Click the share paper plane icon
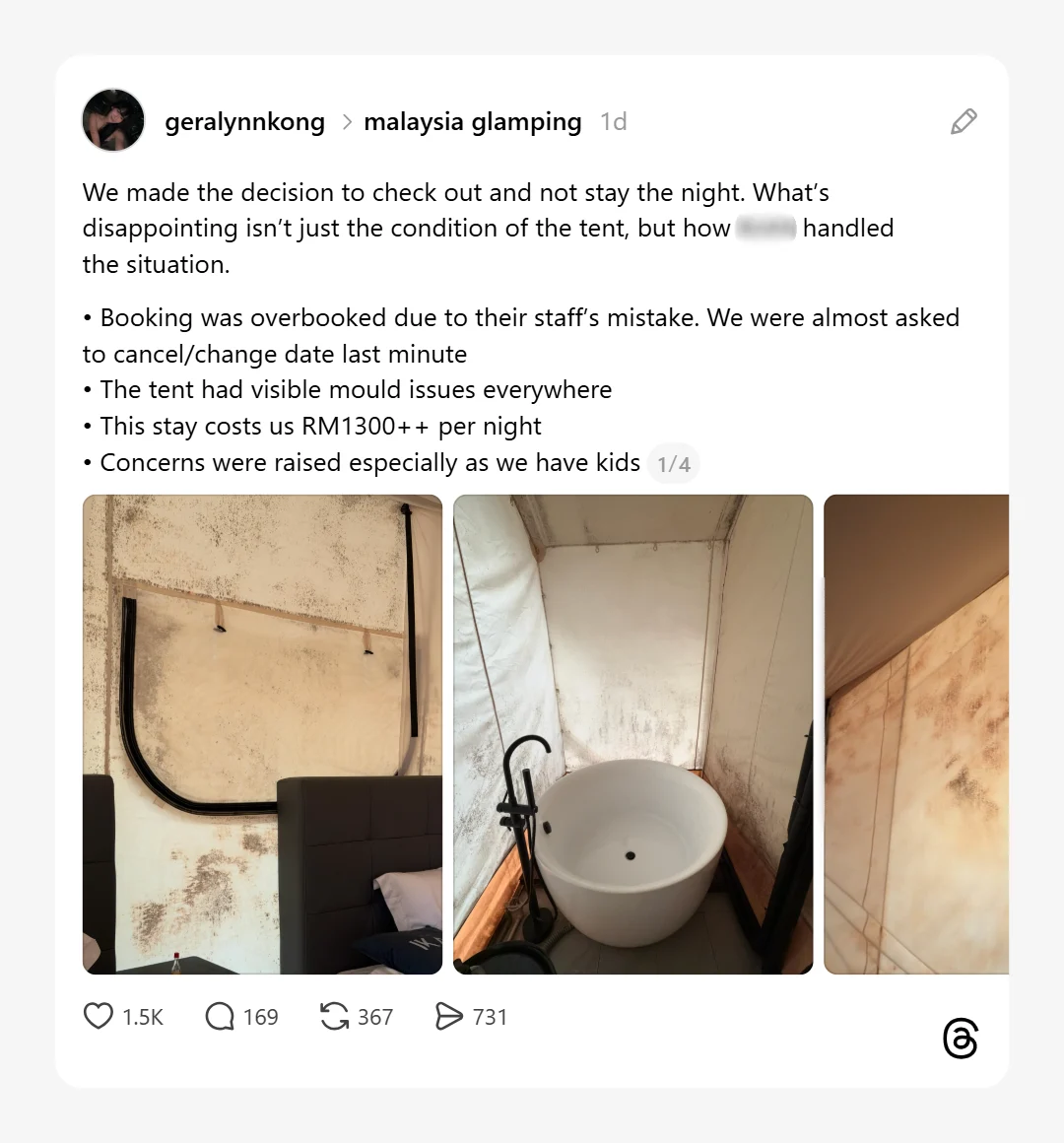This screenshot has width=1064, height=1143. [x=449, y=1016]
